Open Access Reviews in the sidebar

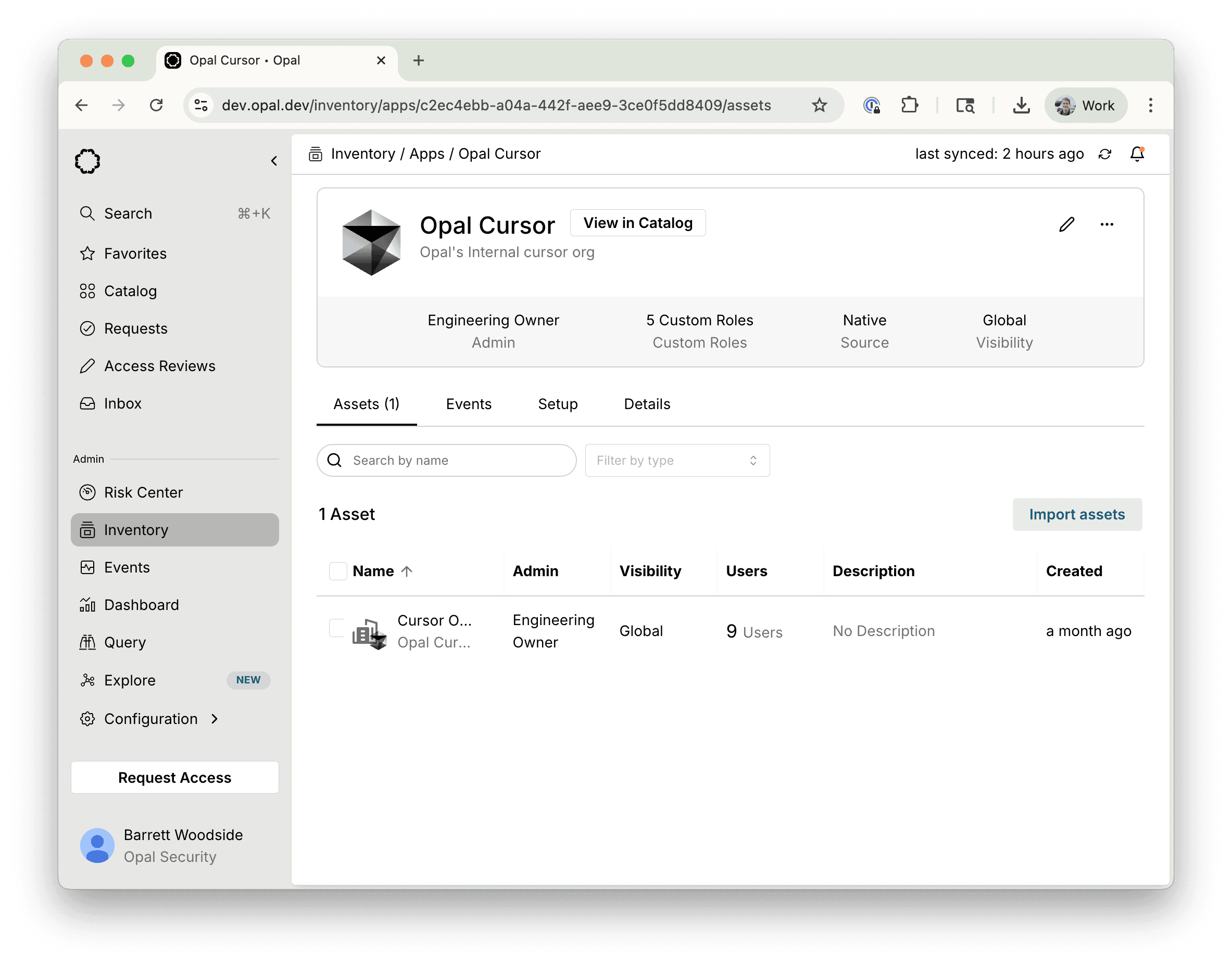click(x=159, y=366)
